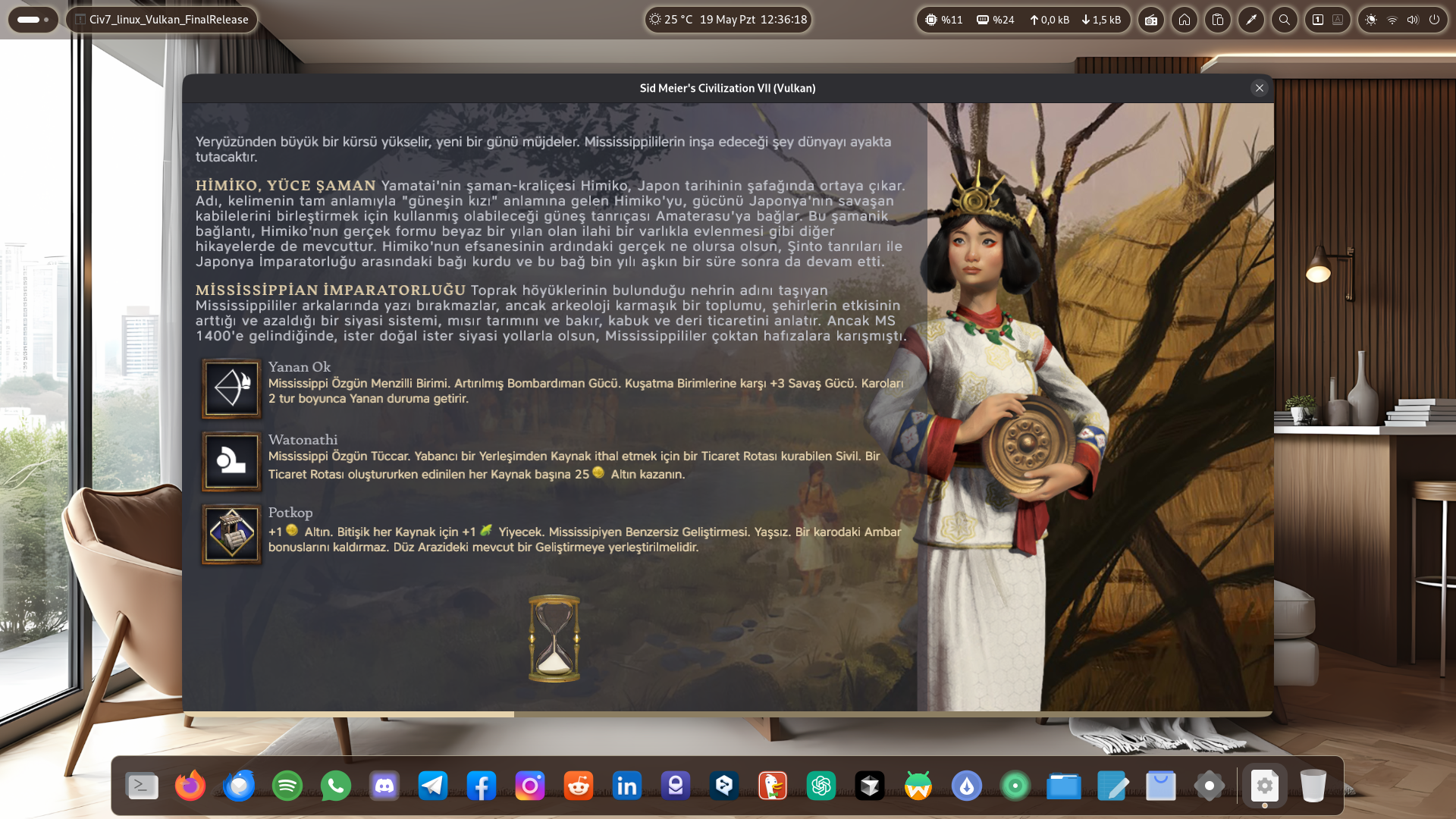Open WhatsApp from the dock
1456x819 pixels.
[x=336, y=786]
